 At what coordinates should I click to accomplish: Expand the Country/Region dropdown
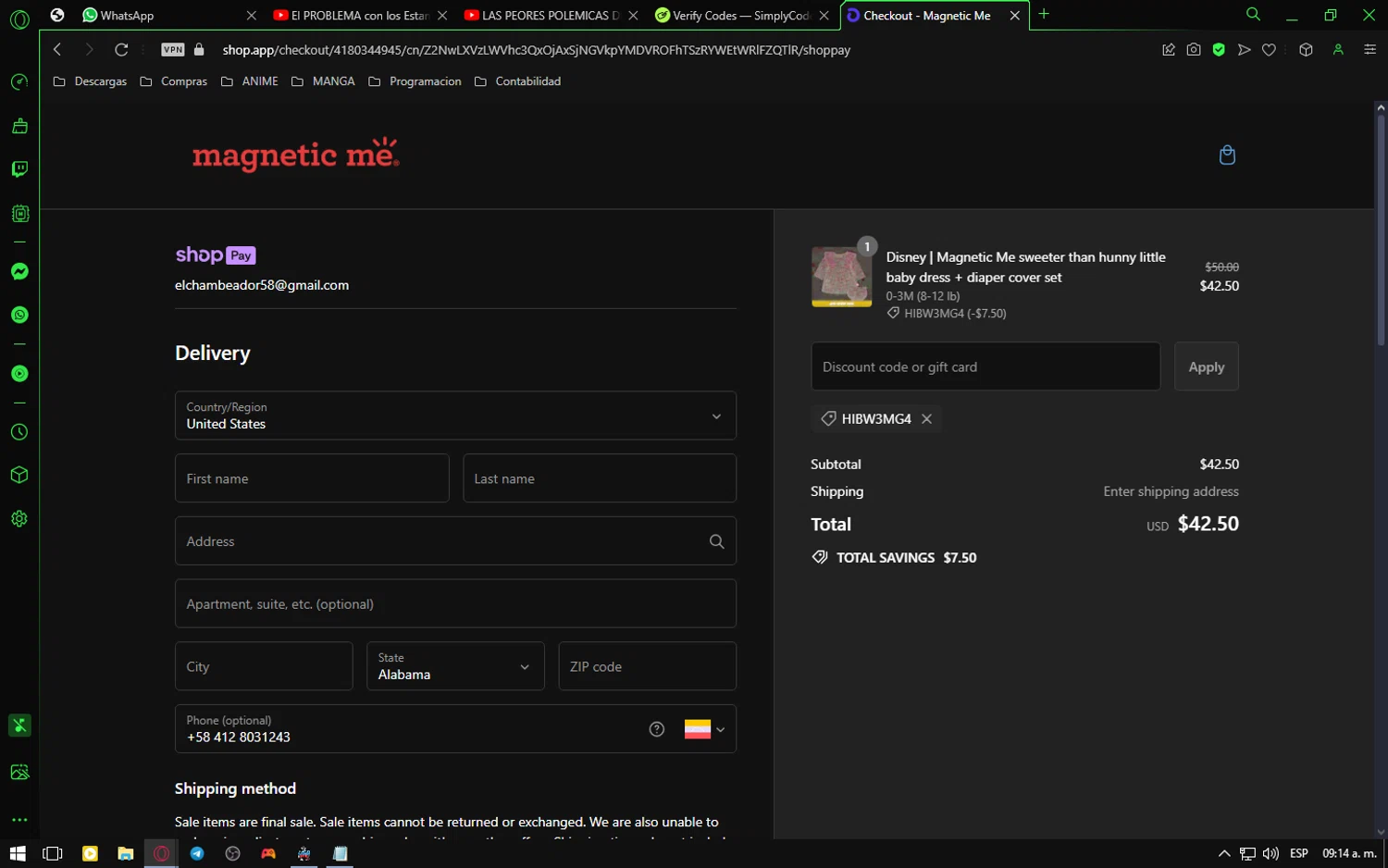click(x=455, y=415)
